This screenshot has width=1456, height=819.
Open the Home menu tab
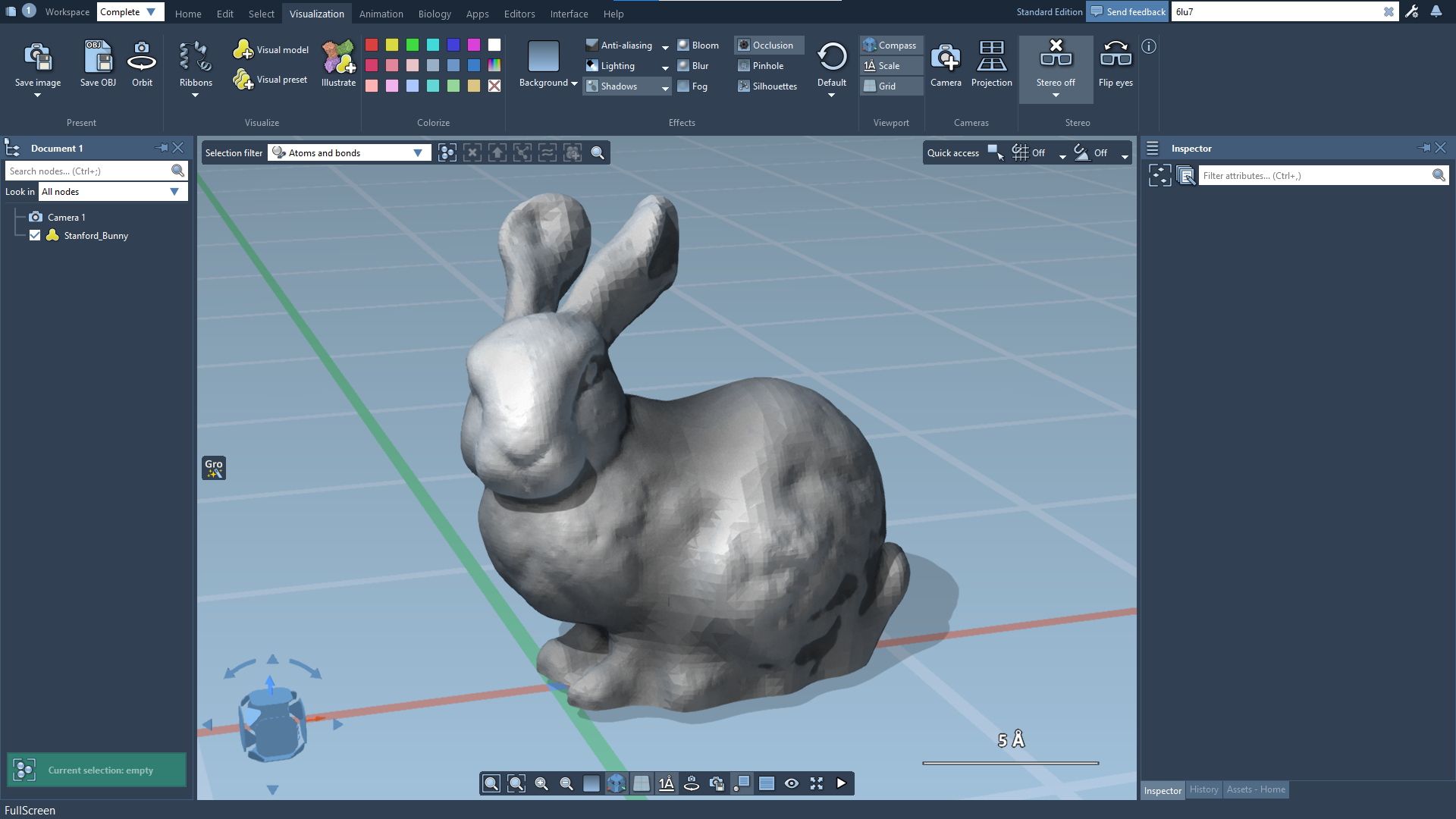coord(188,14)
